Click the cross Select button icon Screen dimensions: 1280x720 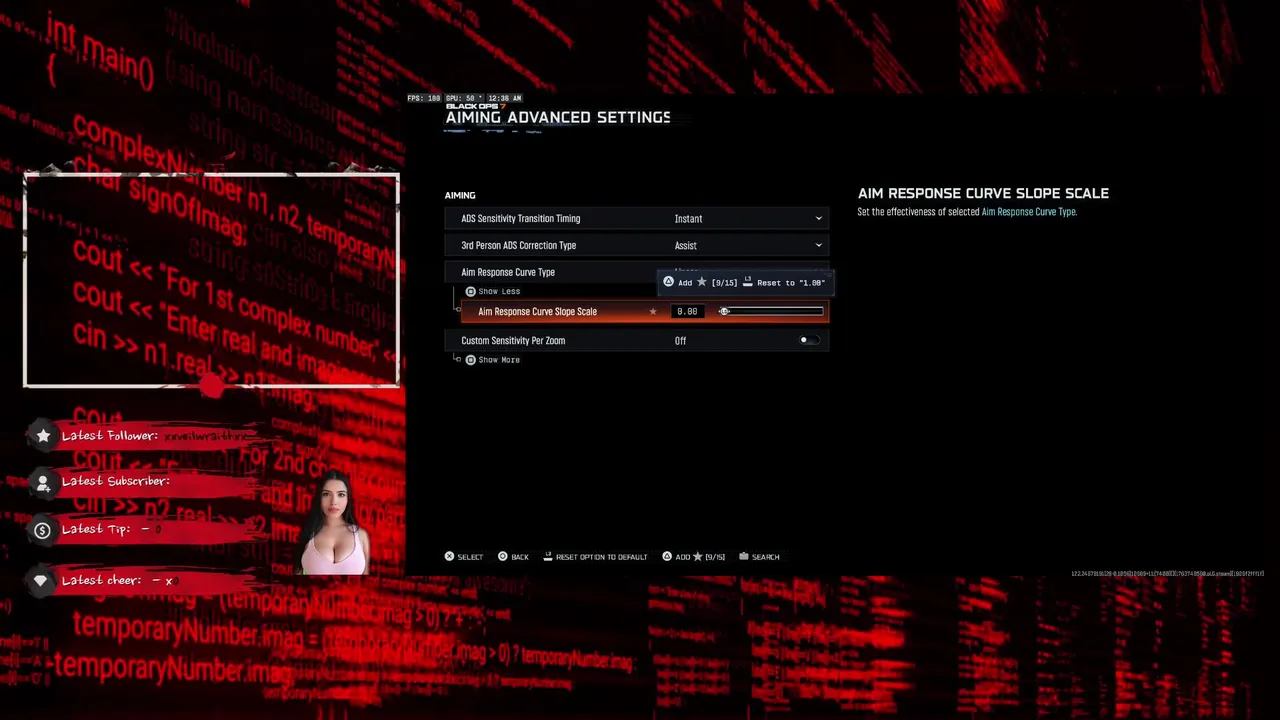(x=449, y=556)
